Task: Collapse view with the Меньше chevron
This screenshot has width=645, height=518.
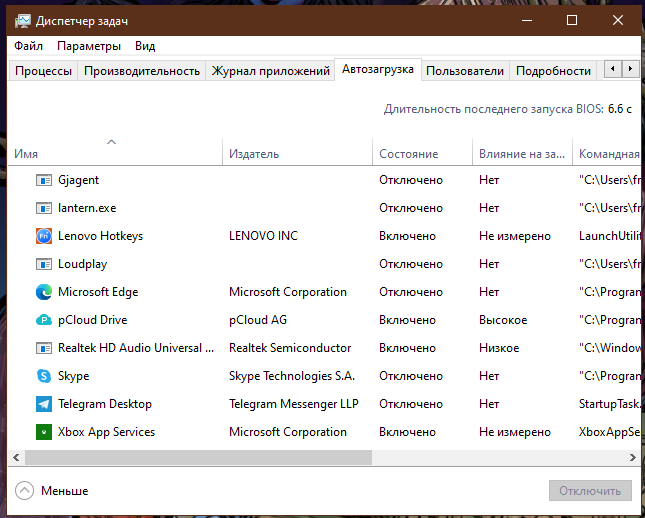Action: click(x=24, y=490)
